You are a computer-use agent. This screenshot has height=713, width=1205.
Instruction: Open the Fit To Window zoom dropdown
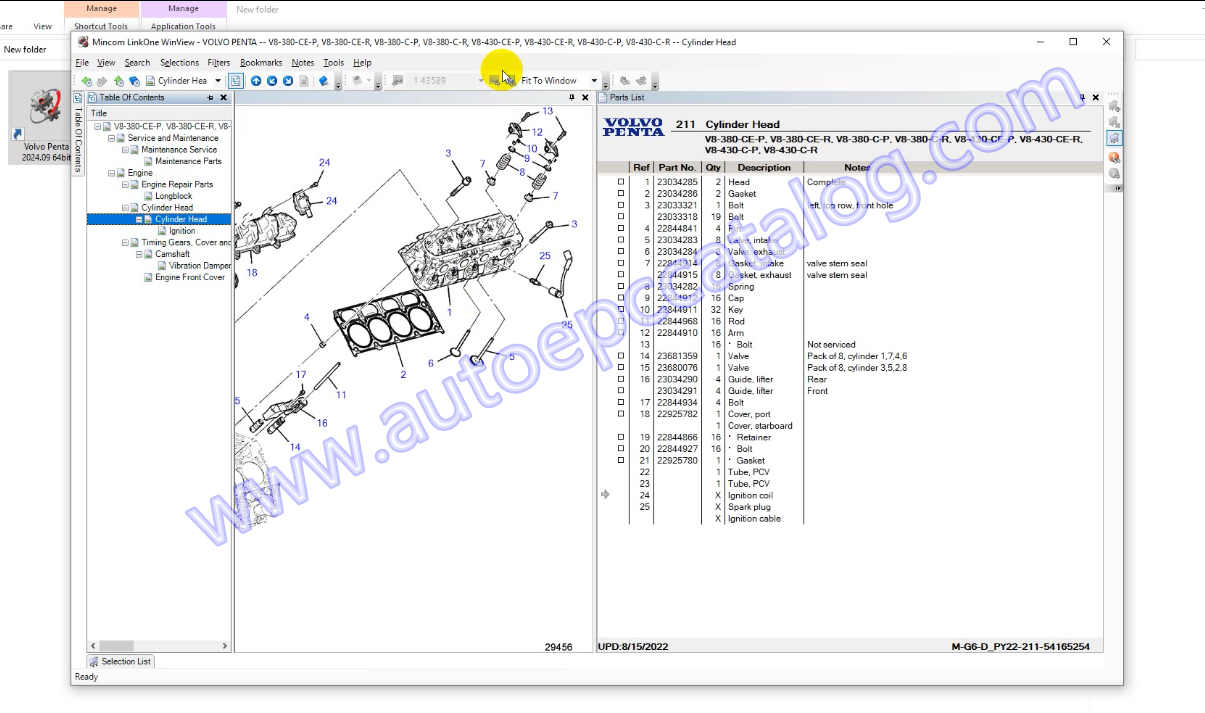tap(594, 81)
